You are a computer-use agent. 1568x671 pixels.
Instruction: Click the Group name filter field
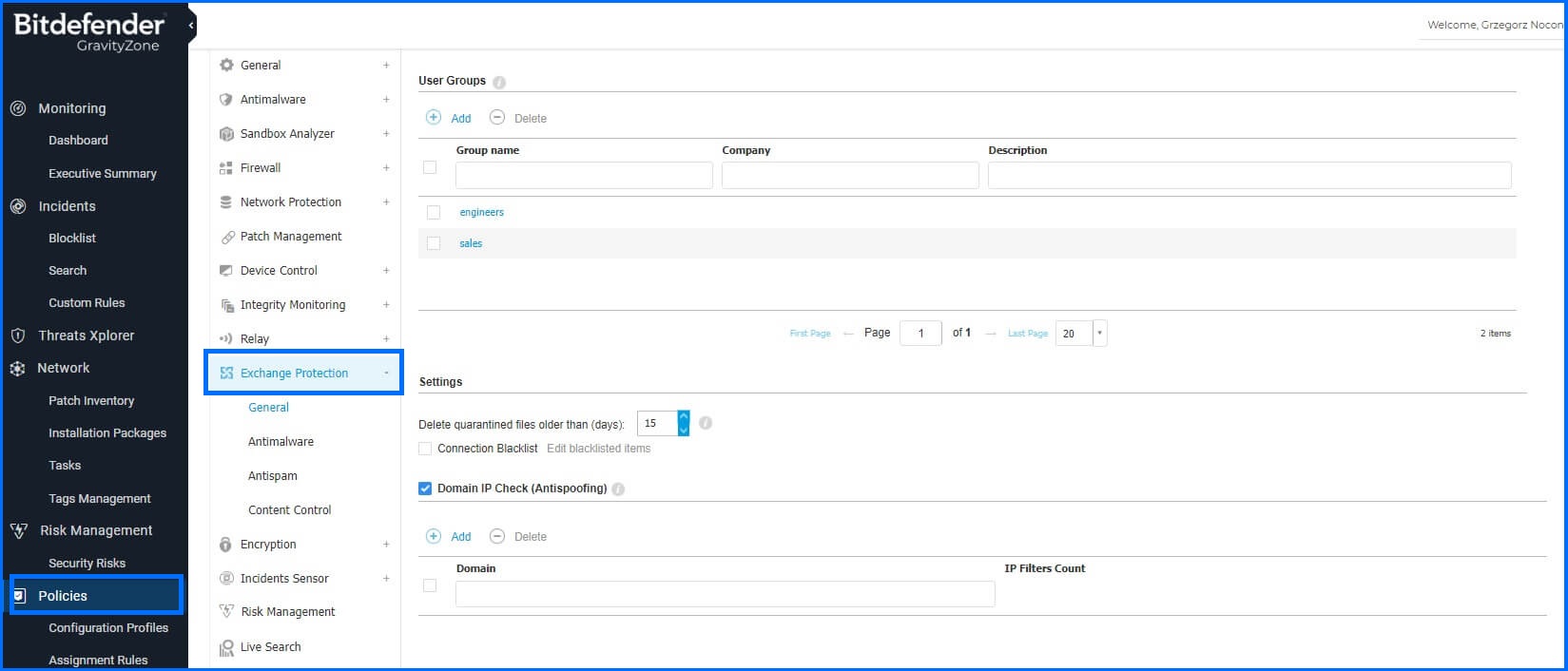[x=584, y=175]
